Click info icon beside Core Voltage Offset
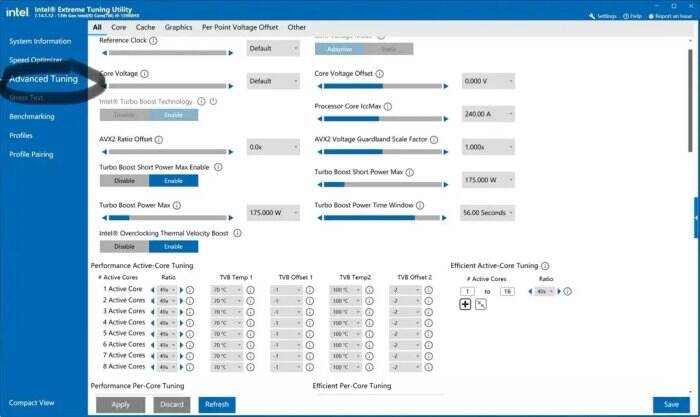 [379, 74]
